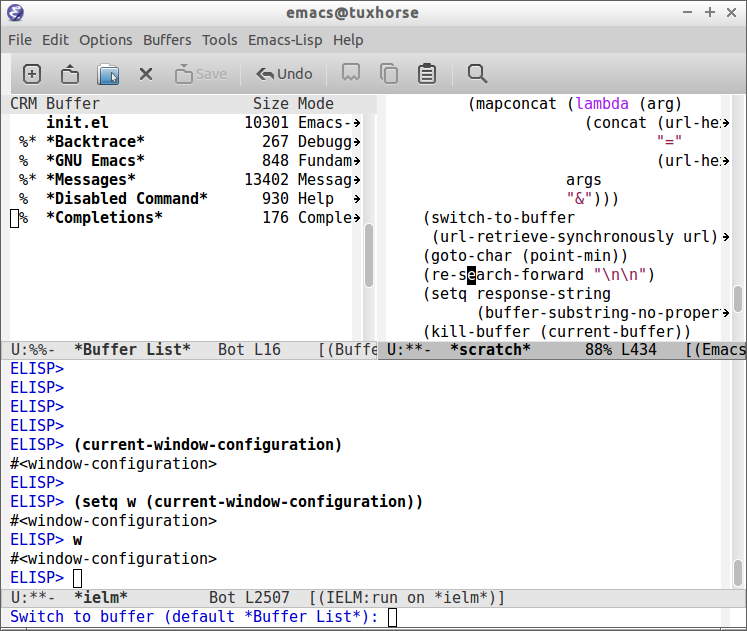Click the kill-buffer code line
Viewport: 747px width, 631px height.
(557, 332)
